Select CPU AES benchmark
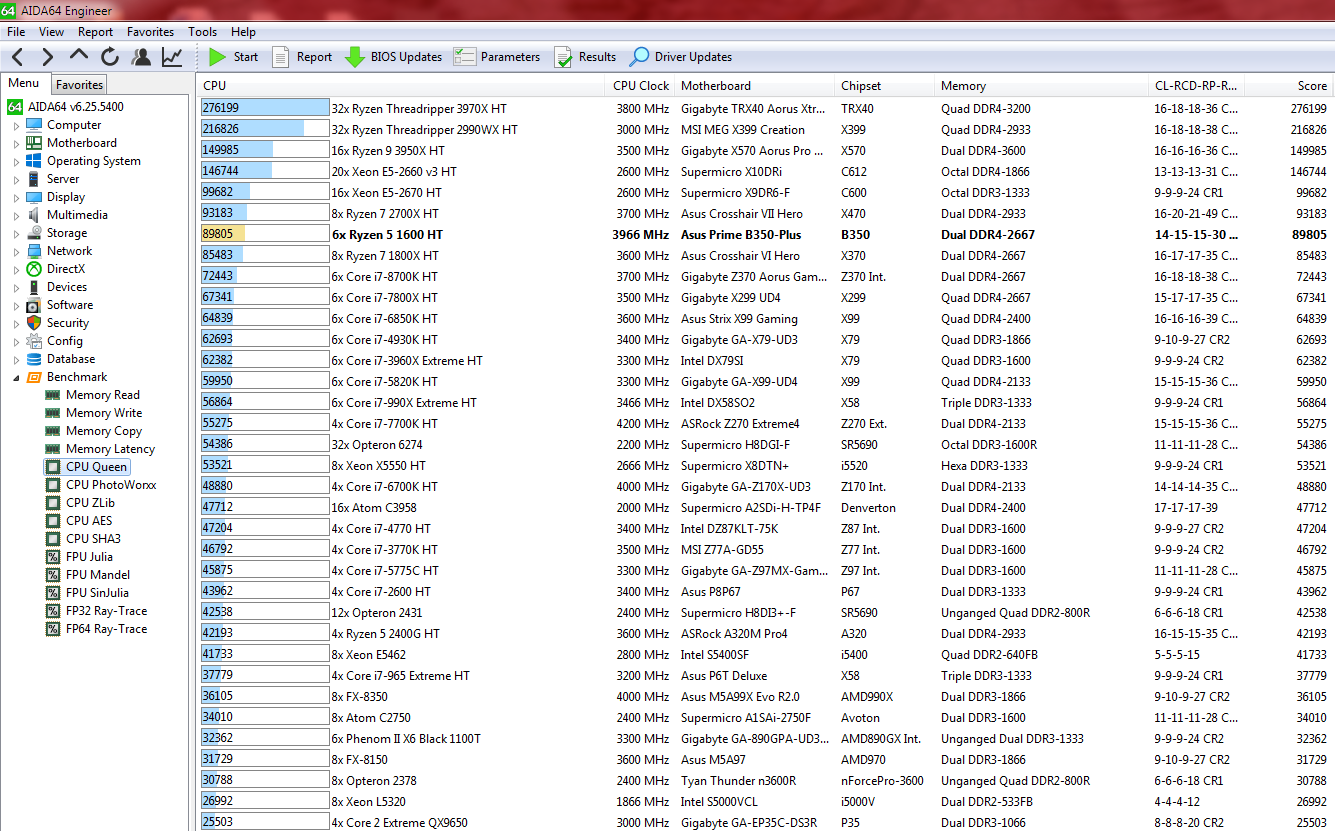Screen dimensions: 1335x831 [89, 521]
